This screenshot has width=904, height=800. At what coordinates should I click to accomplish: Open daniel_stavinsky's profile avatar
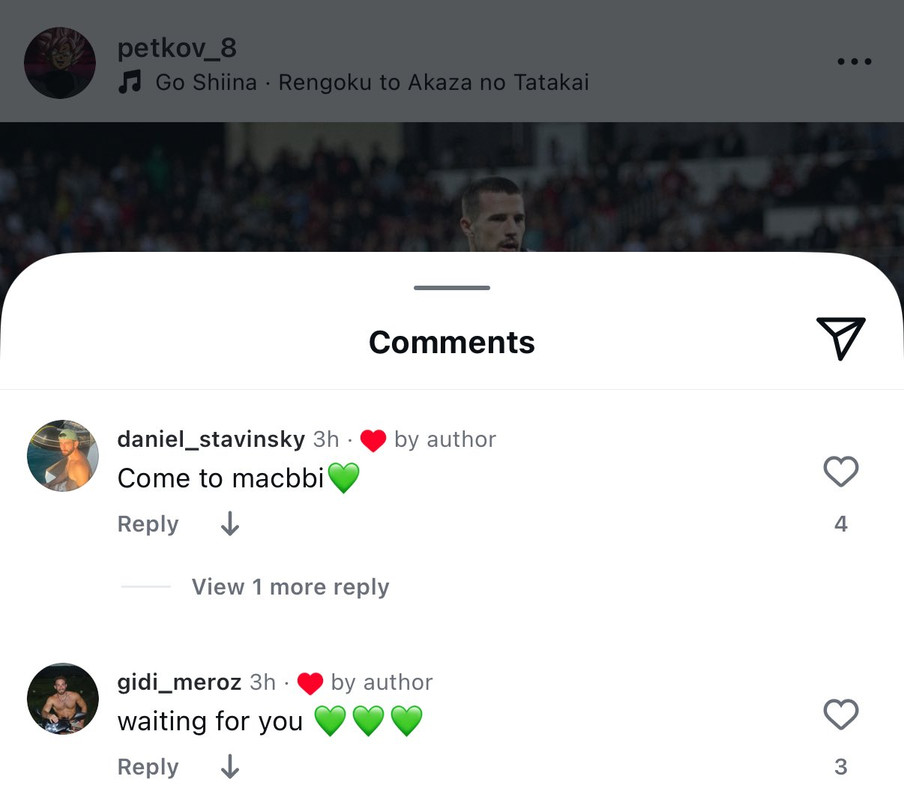point(62,456)
